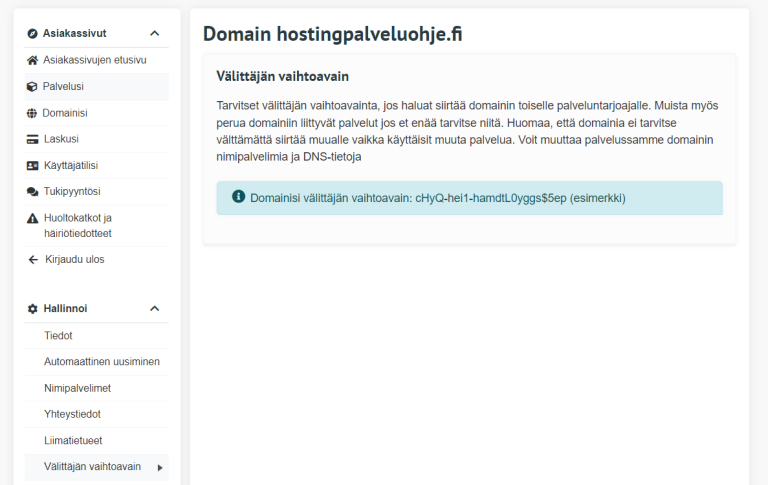Viewport: 768px width, 485px height.
Task: Open Yhteystiedot in sidebar
Action: [x=72, y=414]
